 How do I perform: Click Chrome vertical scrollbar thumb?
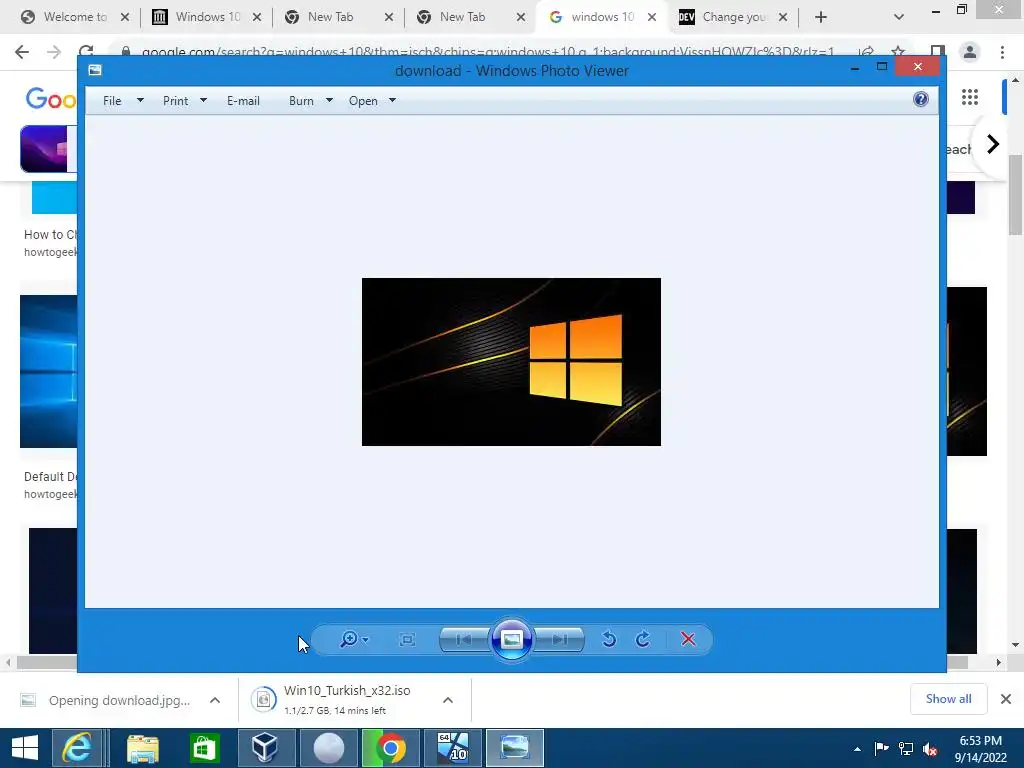click(1016, 195)
